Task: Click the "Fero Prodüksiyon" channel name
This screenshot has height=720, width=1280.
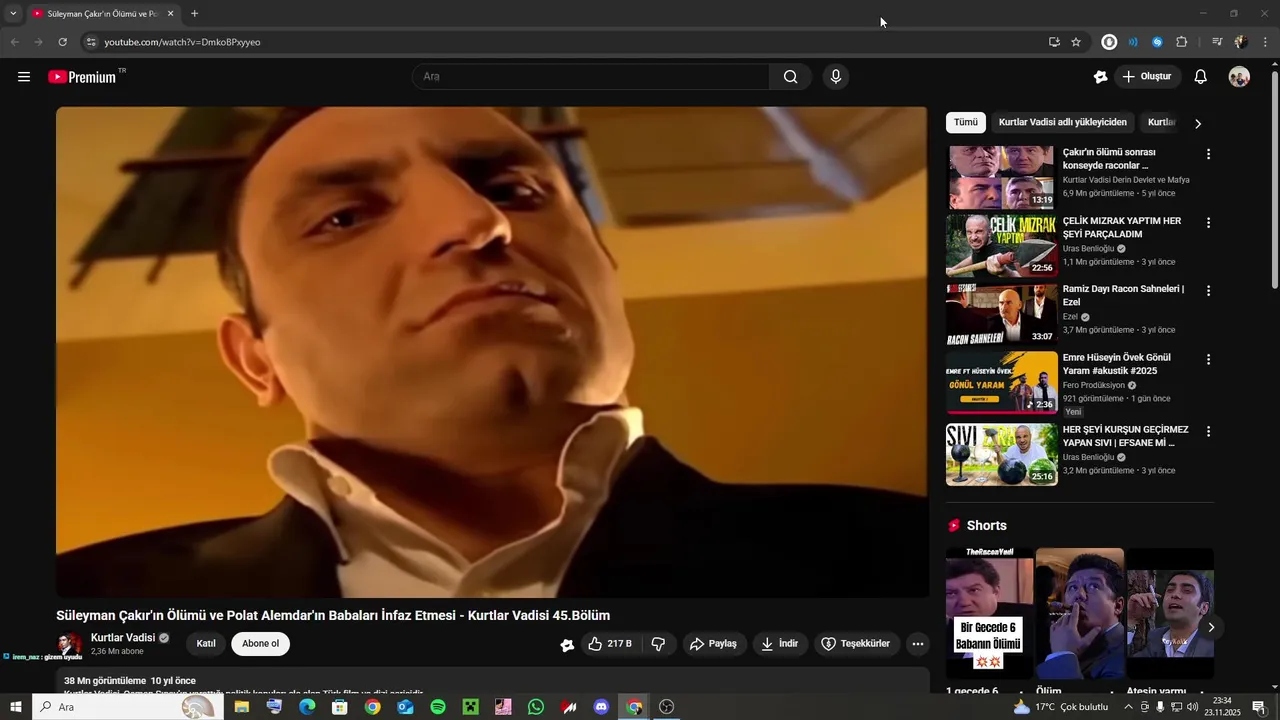Action: click(1093, 385)
